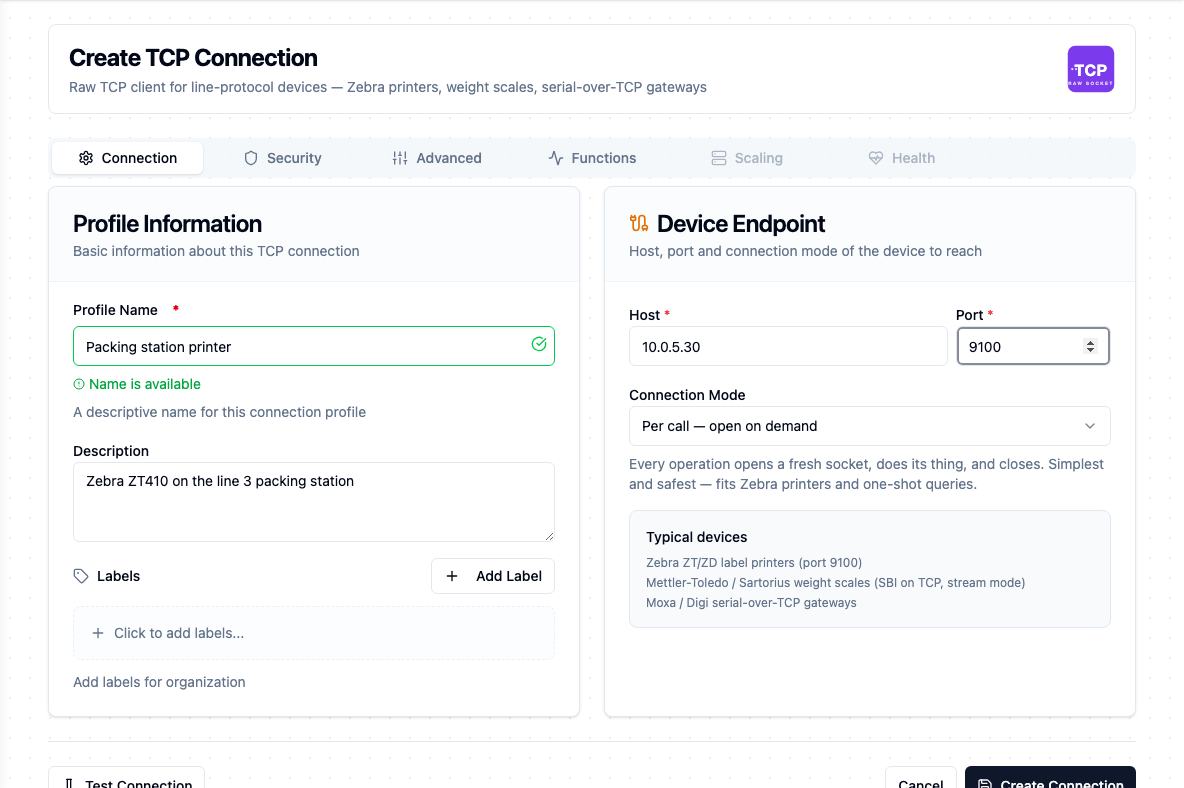Switch to the Security tab

click(283, 158)
